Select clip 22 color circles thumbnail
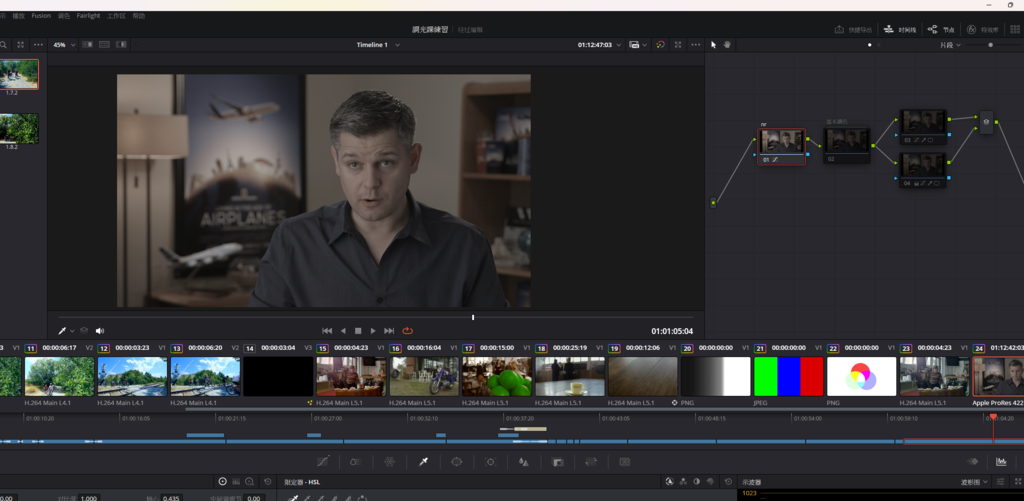1024x501 pixels. click(861, 376)
